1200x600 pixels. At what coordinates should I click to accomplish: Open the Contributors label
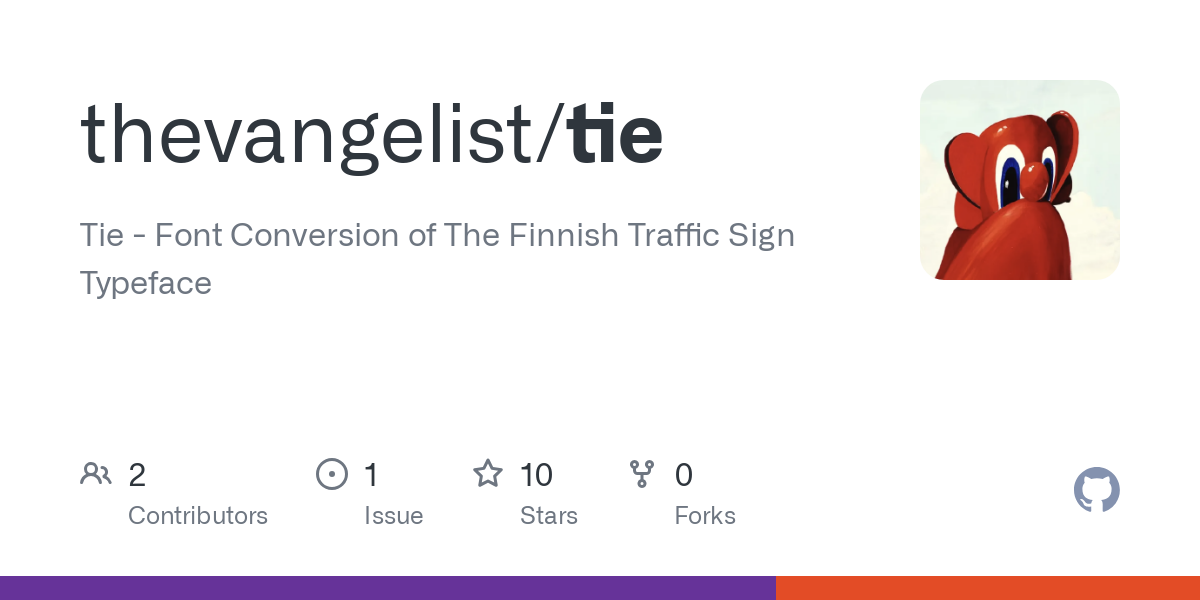coord(198,516)
